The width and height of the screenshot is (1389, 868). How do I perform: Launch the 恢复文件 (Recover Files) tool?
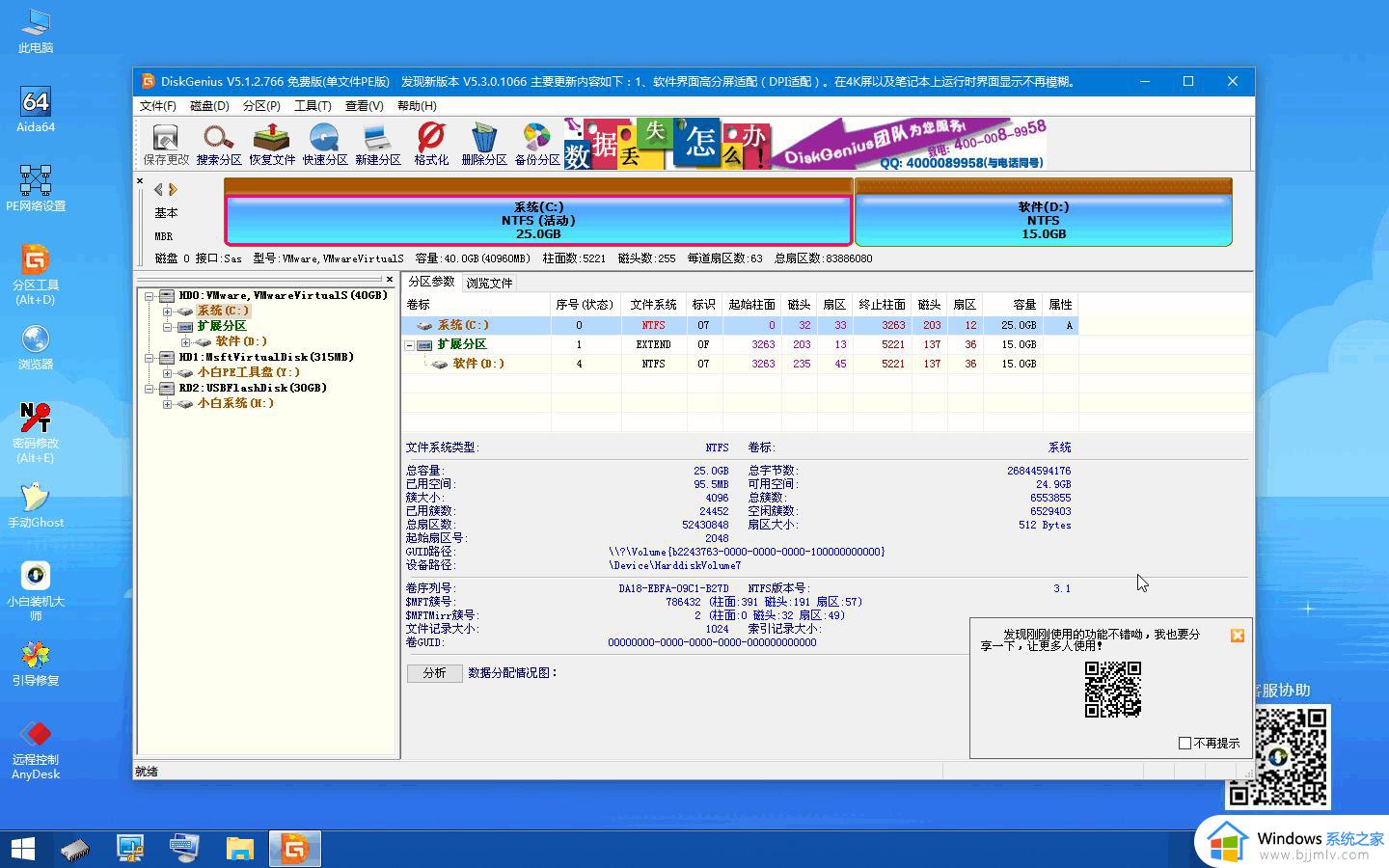pyautogui.click(x=272, y=145)
